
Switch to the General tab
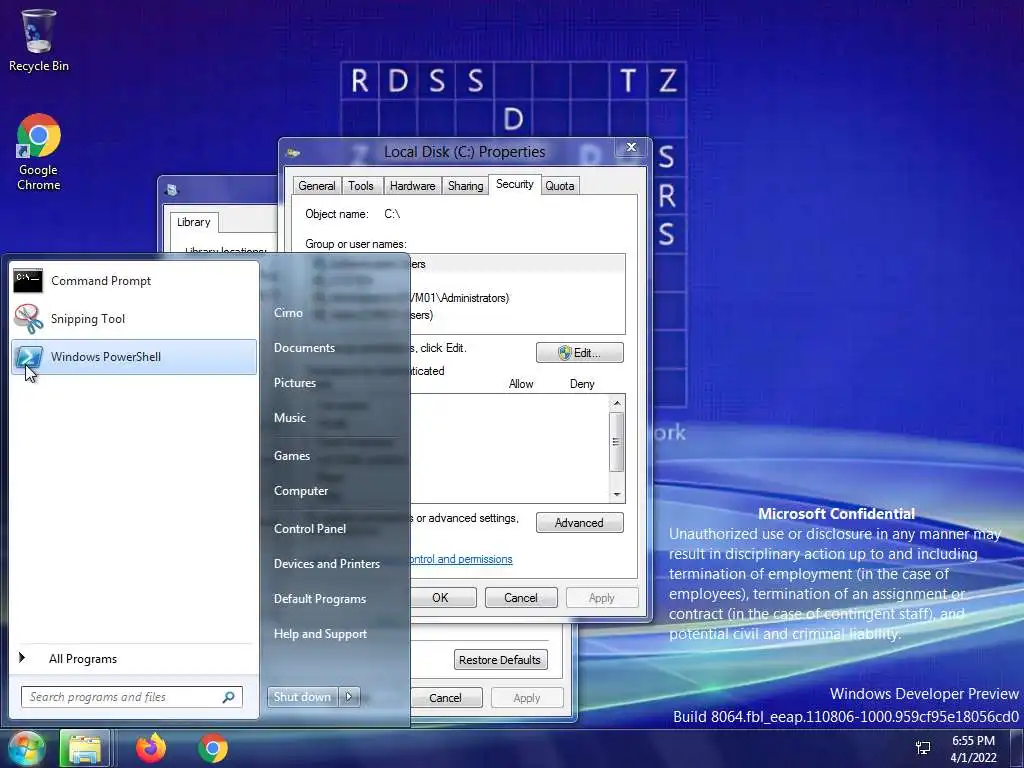coord(317,185)
